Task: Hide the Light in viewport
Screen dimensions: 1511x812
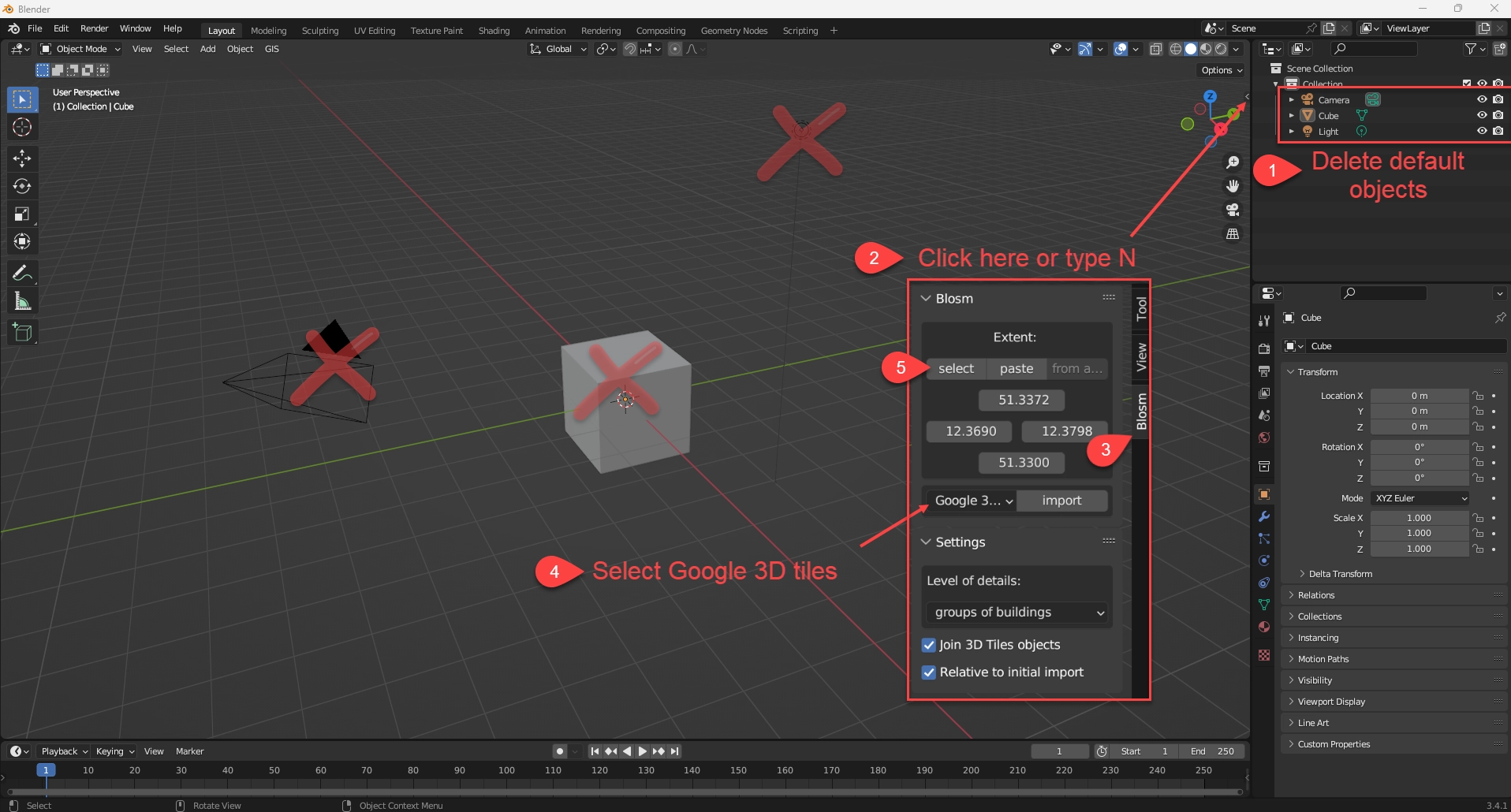Action: (x=1482, y=131)
